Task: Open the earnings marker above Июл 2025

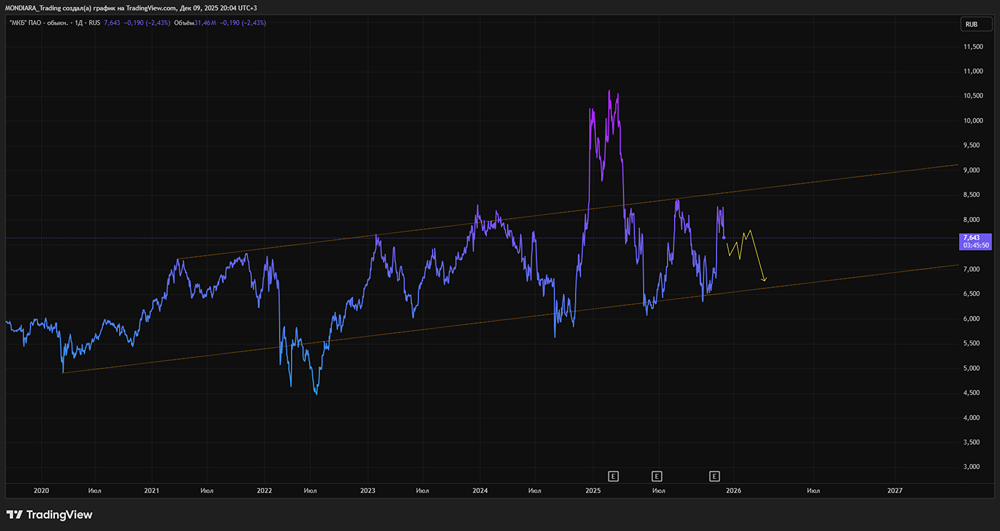Action: (x=657, y=476)
